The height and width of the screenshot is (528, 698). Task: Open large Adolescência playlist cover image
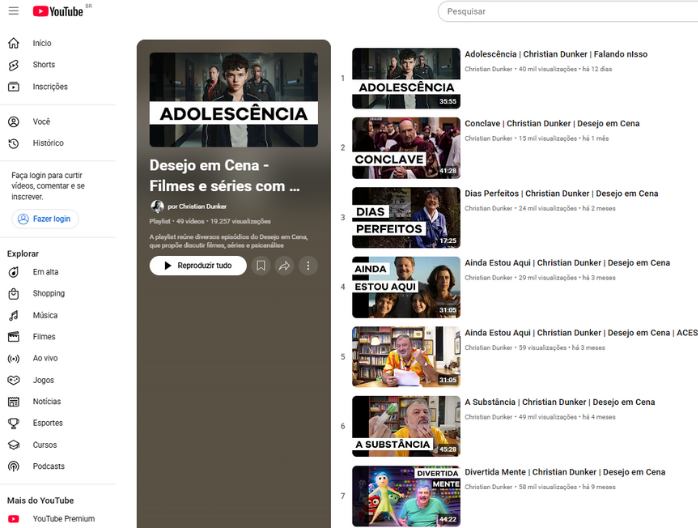(234, 100)
